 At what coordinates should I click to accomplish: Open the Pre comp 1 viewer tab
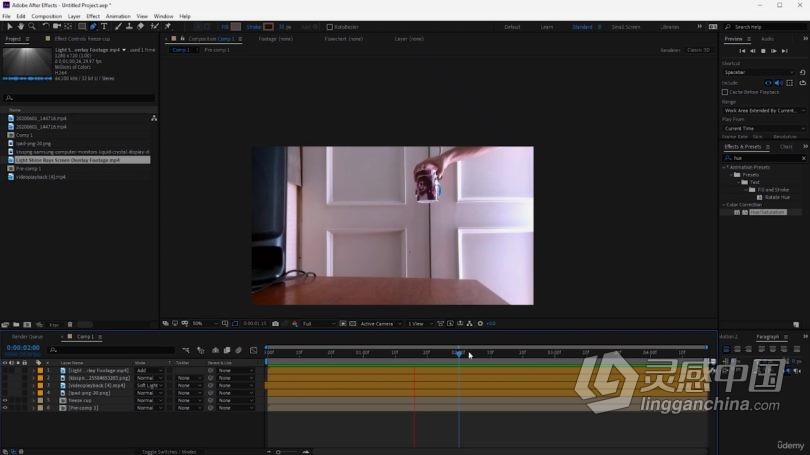click(217, 50)
